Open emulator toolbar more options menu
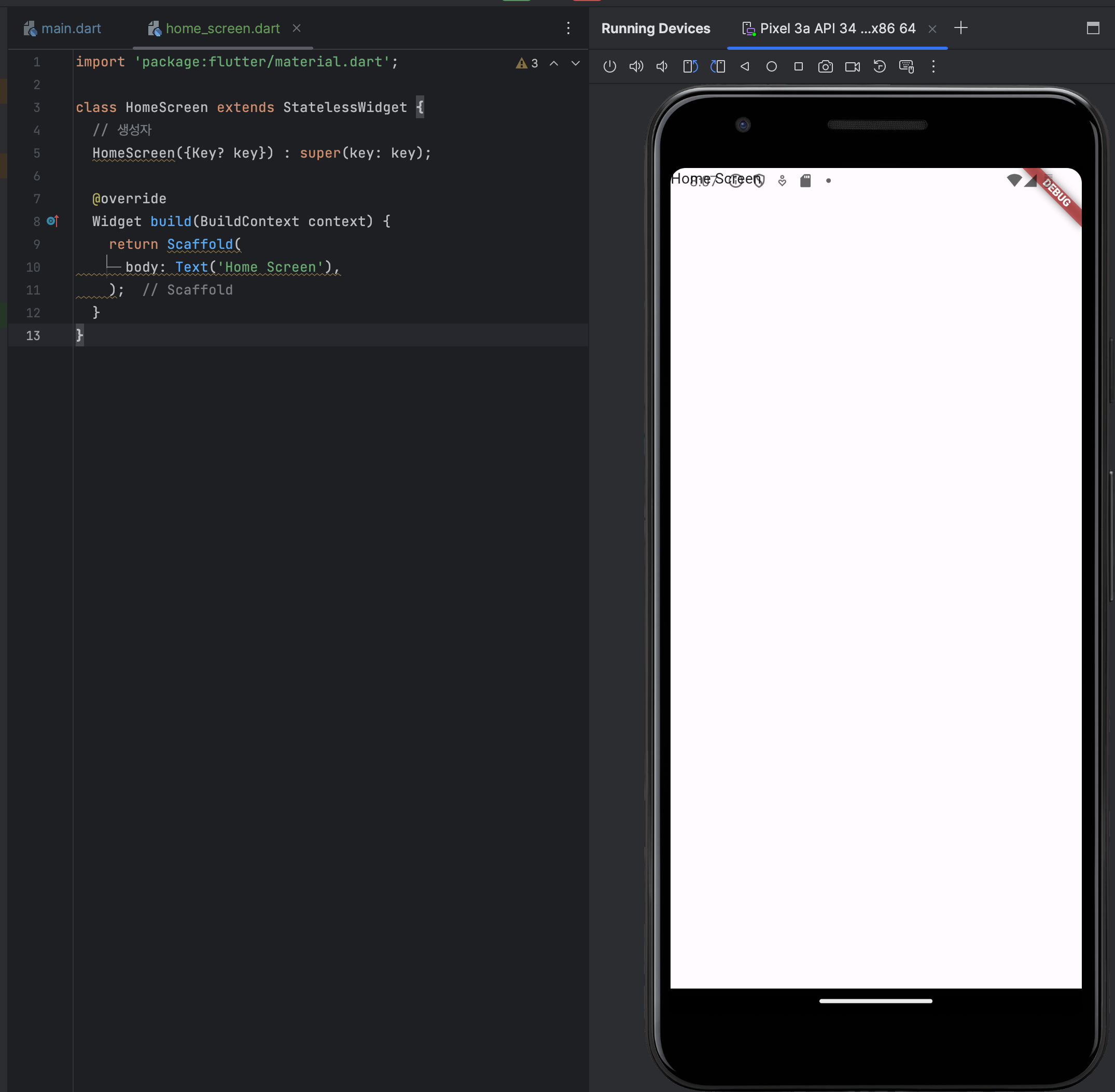This screenshot has width=1115, height=1092. 933,66
